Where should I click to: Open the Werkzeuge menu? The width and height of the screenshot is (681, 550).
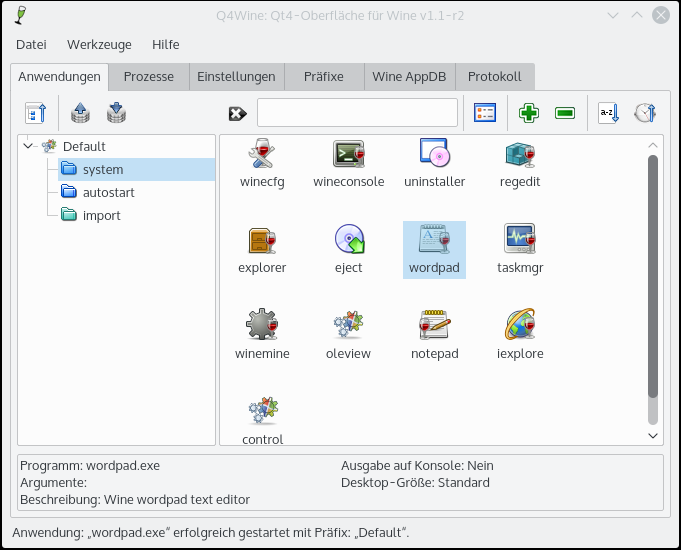pyautogui.click(x=99, y=45)
